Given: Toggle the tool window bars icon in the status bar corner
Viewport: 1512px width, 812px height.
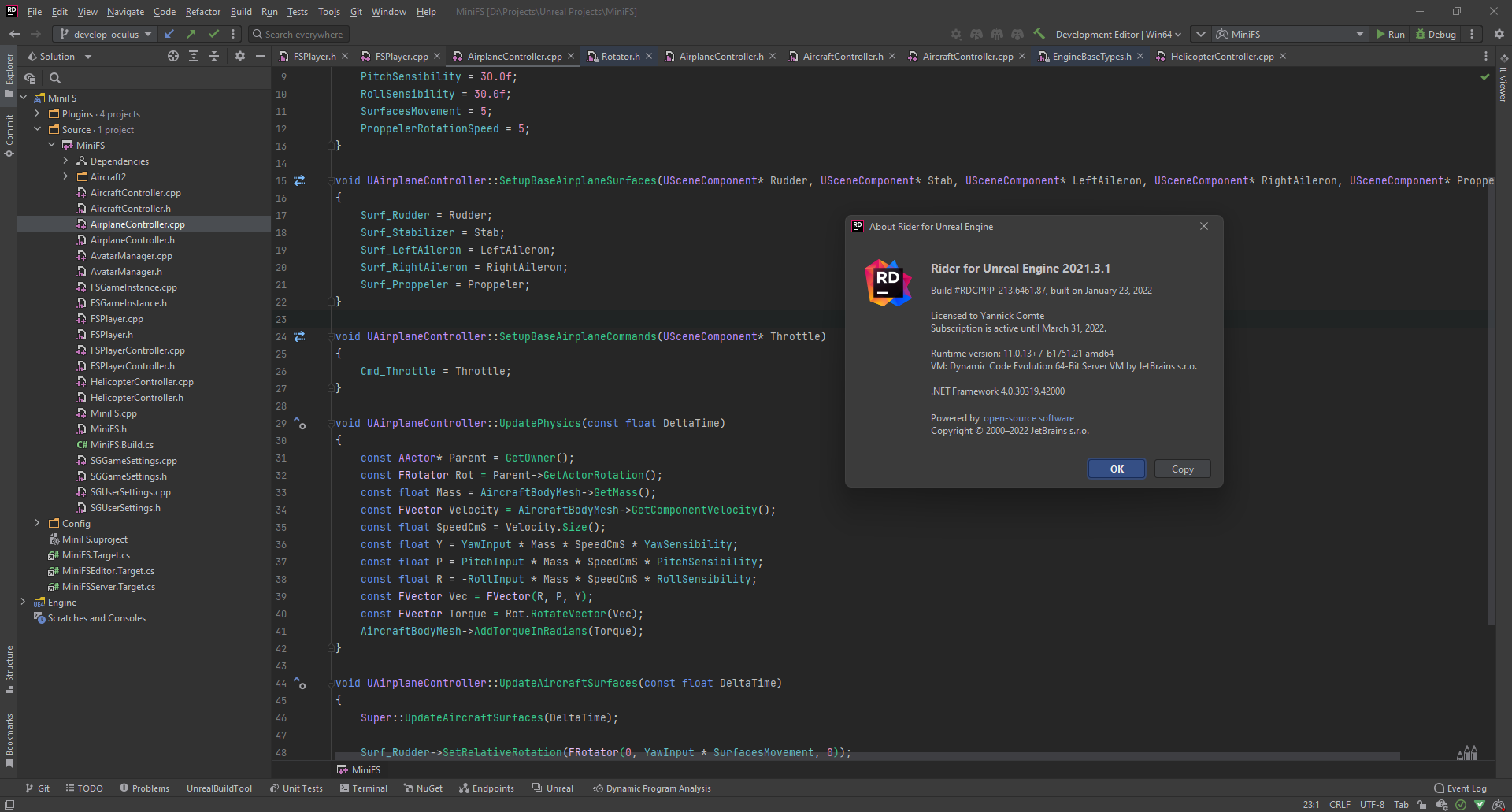Looking at the screenshot, I should (9, 804).
